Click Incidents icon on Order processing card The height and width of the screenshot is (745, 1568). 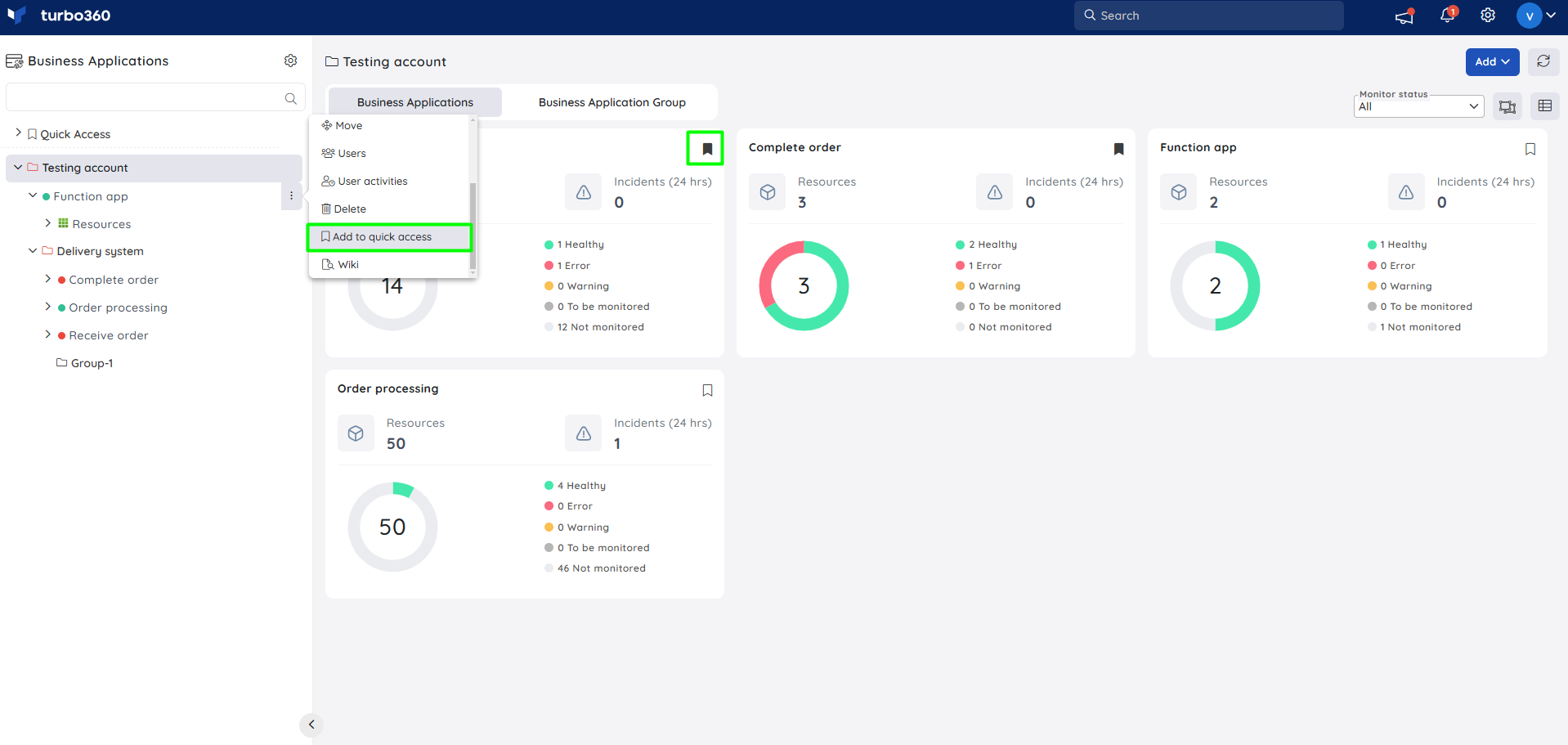pyautogui.click(x=584, y=433)
